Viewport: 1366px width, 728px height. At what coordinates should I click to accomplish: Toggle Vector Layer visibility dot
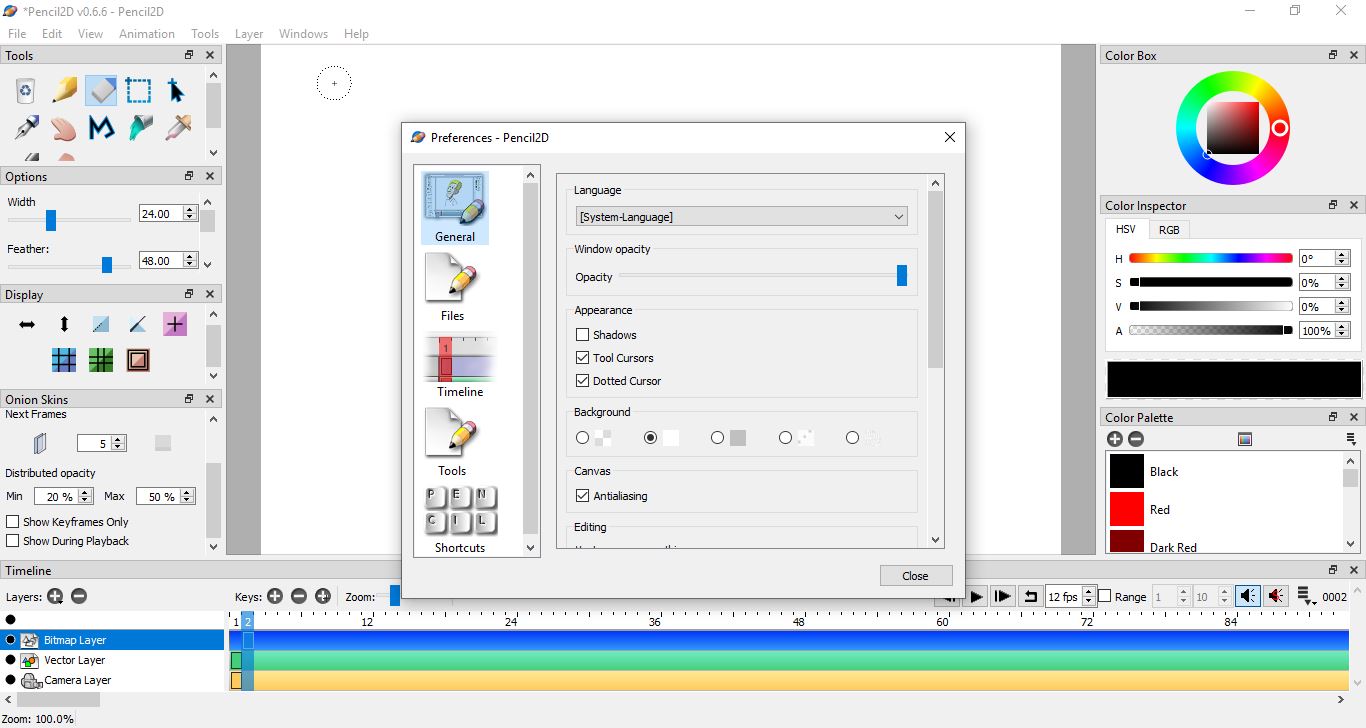(x=11, y=660)
